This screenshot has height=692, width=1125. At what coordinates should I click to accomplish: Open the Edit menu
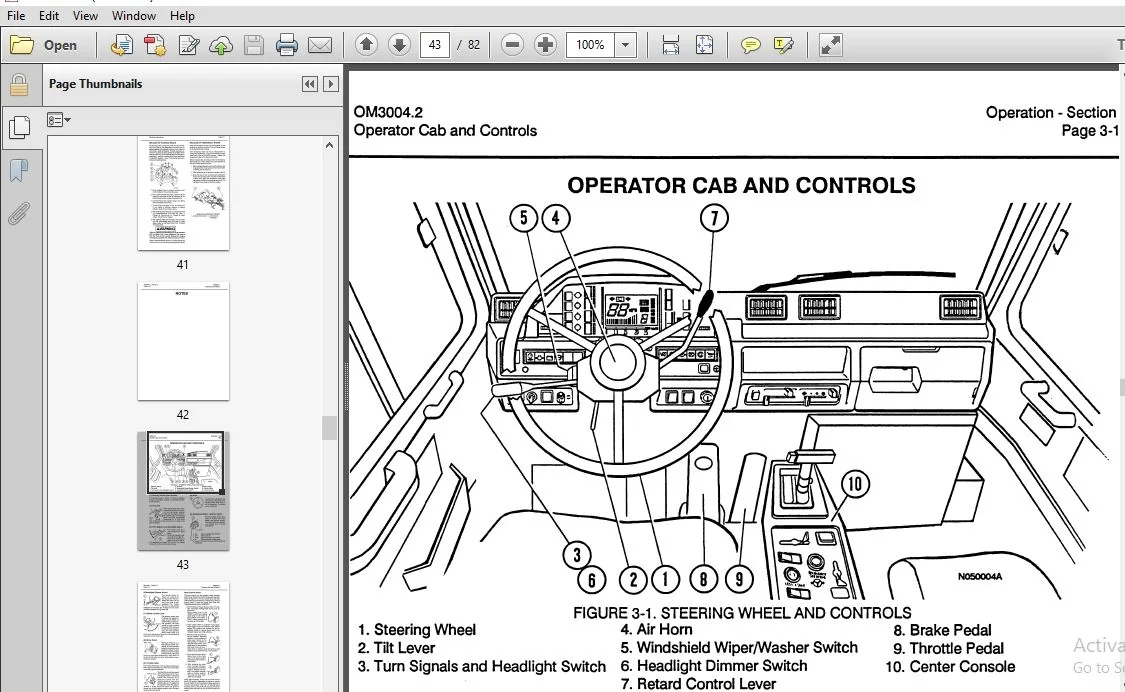49,15
